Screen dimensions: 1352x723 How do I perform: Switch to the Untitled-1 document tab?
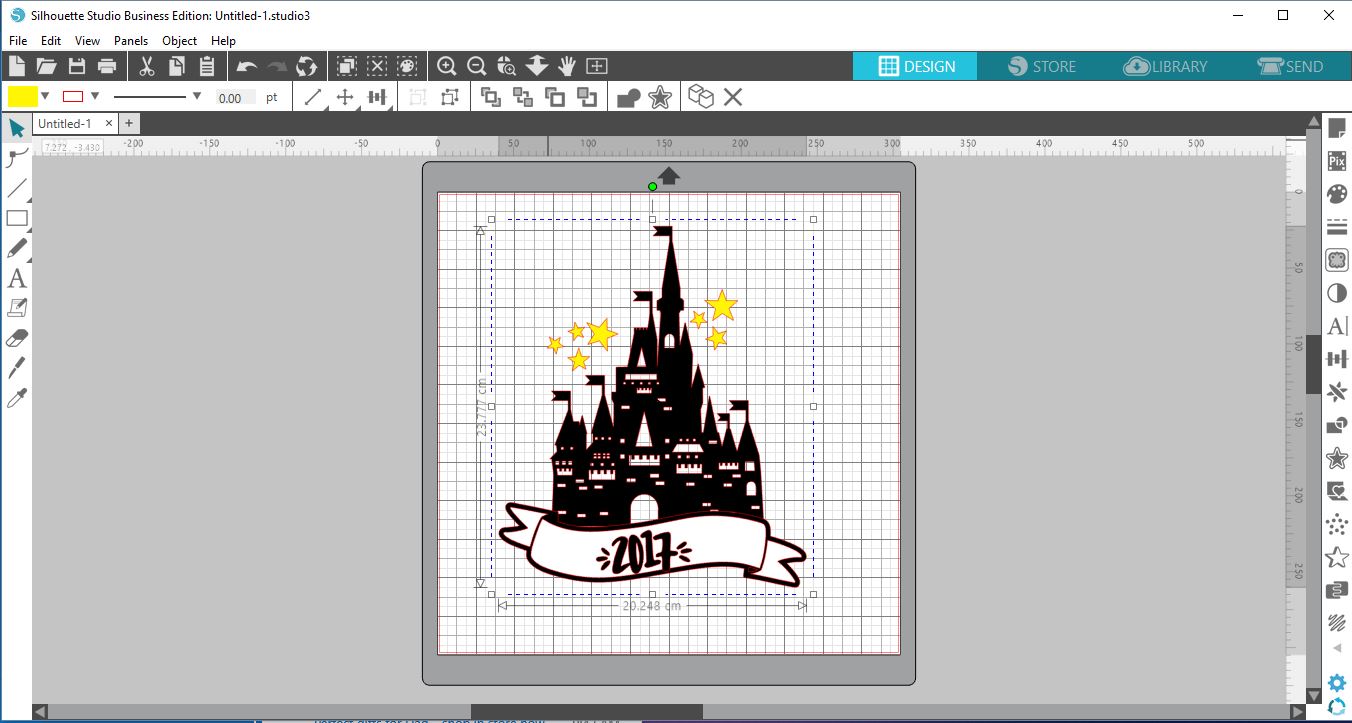pos(65,123)
